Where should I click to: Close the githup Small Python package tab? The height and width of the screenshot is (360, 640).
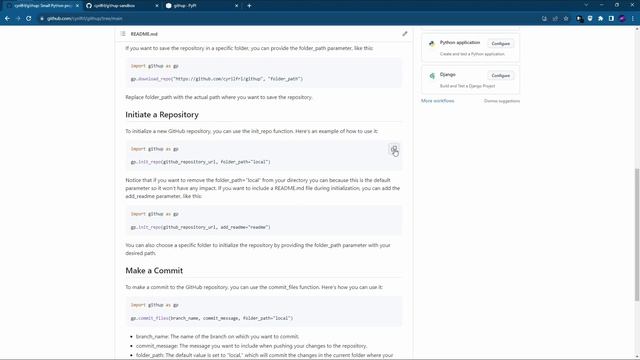point(77,6)
